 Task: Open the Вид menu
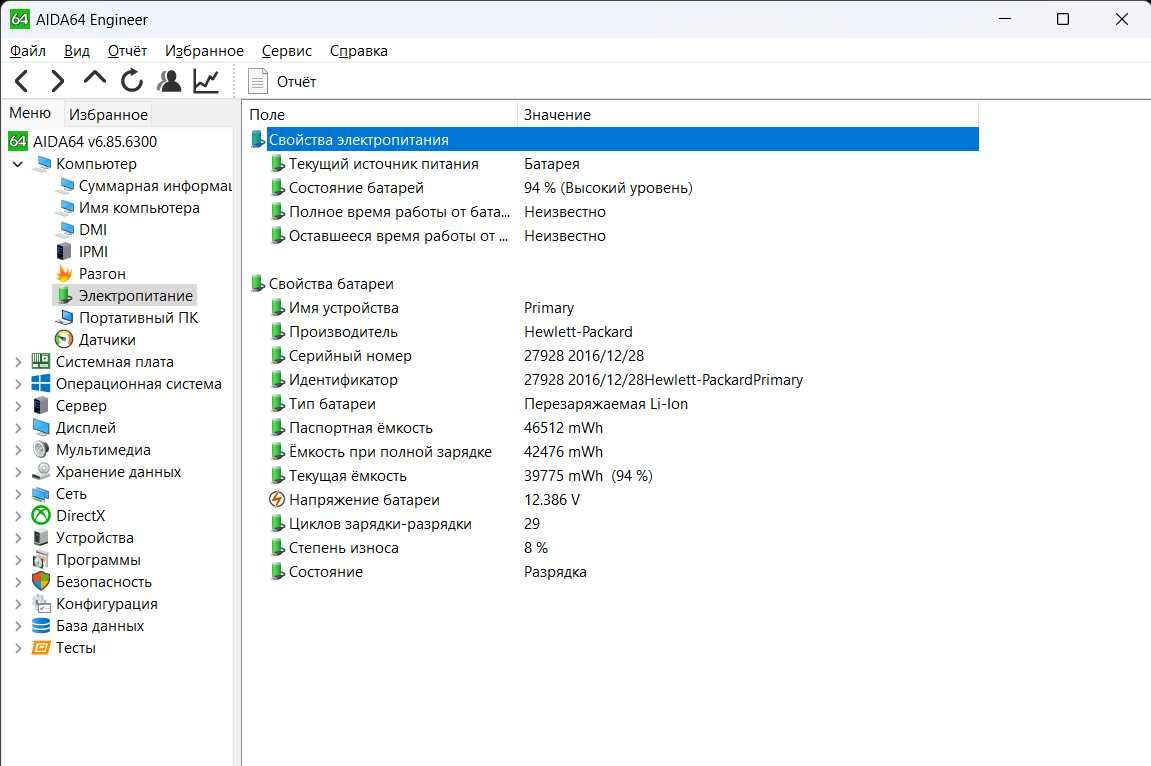coord(76,51)
